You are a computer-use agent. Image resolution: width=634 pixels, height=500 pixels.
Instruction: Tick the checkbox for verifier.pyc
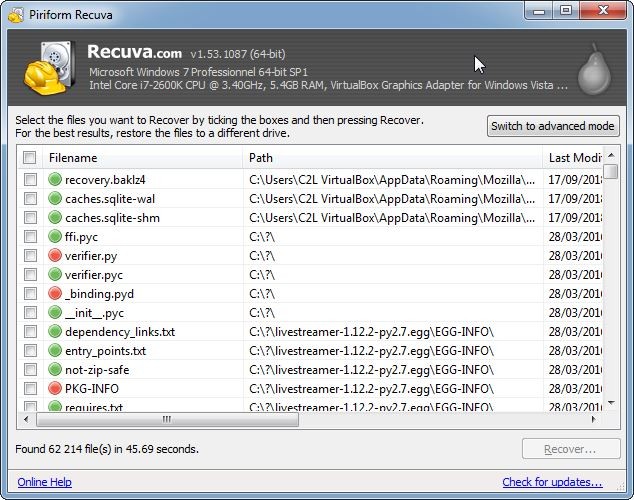coord(30,274)
